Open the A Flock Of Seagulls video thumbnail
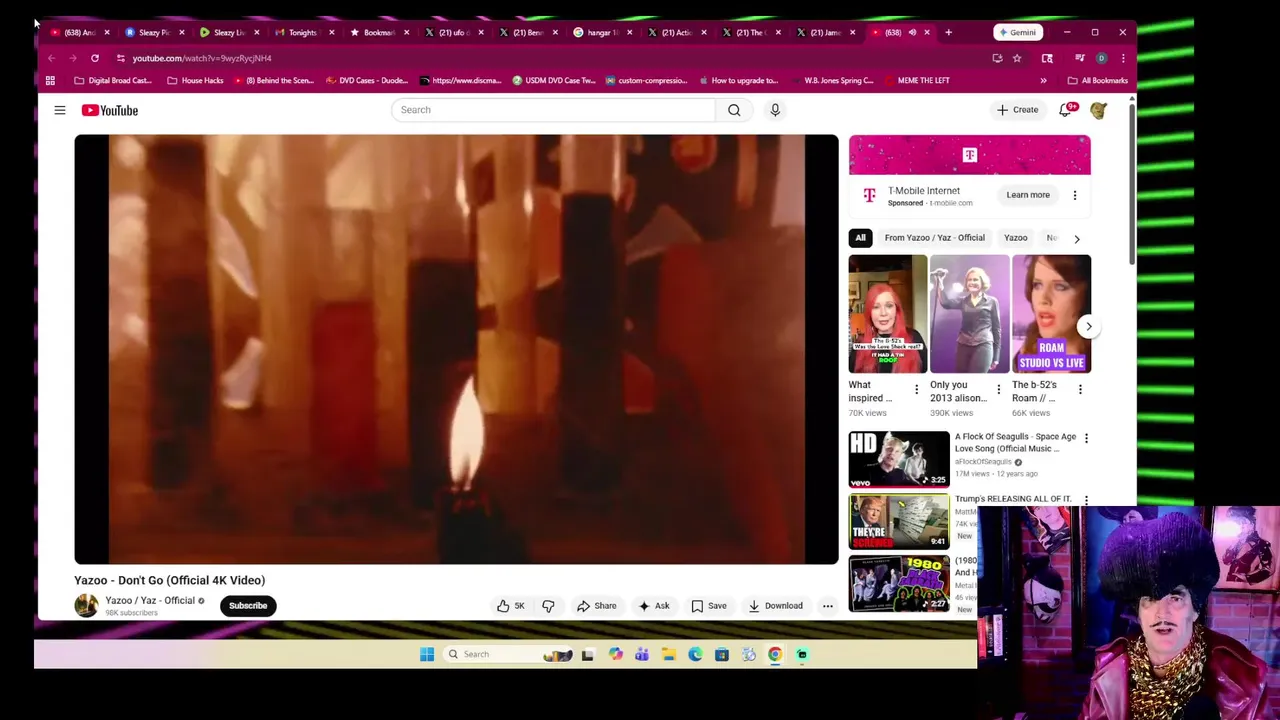Image resolution: width=1280 pixels, height=720 pixels. coord(899,459)
